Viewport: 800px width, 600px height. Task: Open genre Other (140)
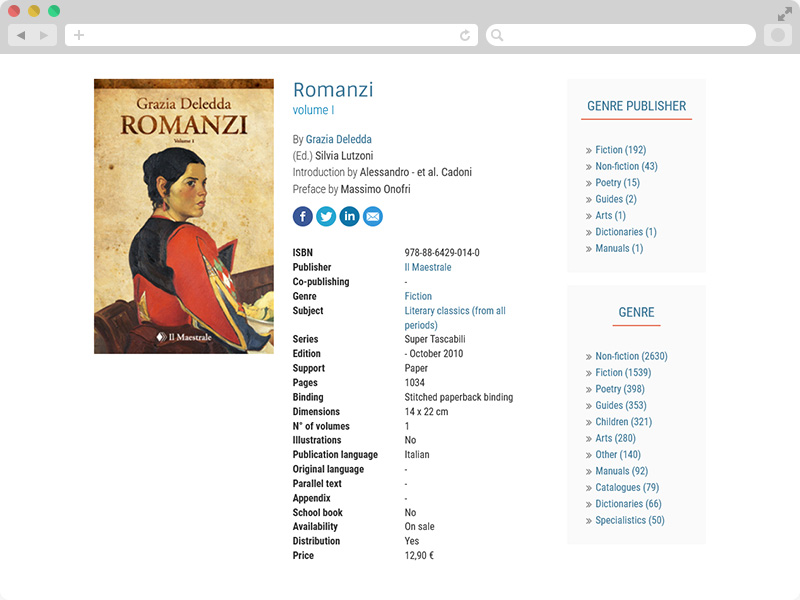point(618,455)
